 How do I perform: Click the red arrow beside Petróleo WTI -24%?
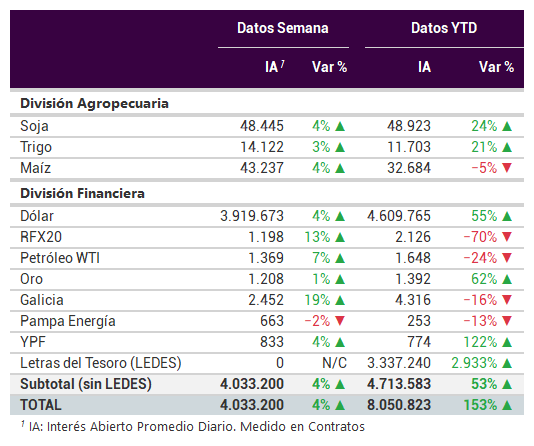(507, 258)
